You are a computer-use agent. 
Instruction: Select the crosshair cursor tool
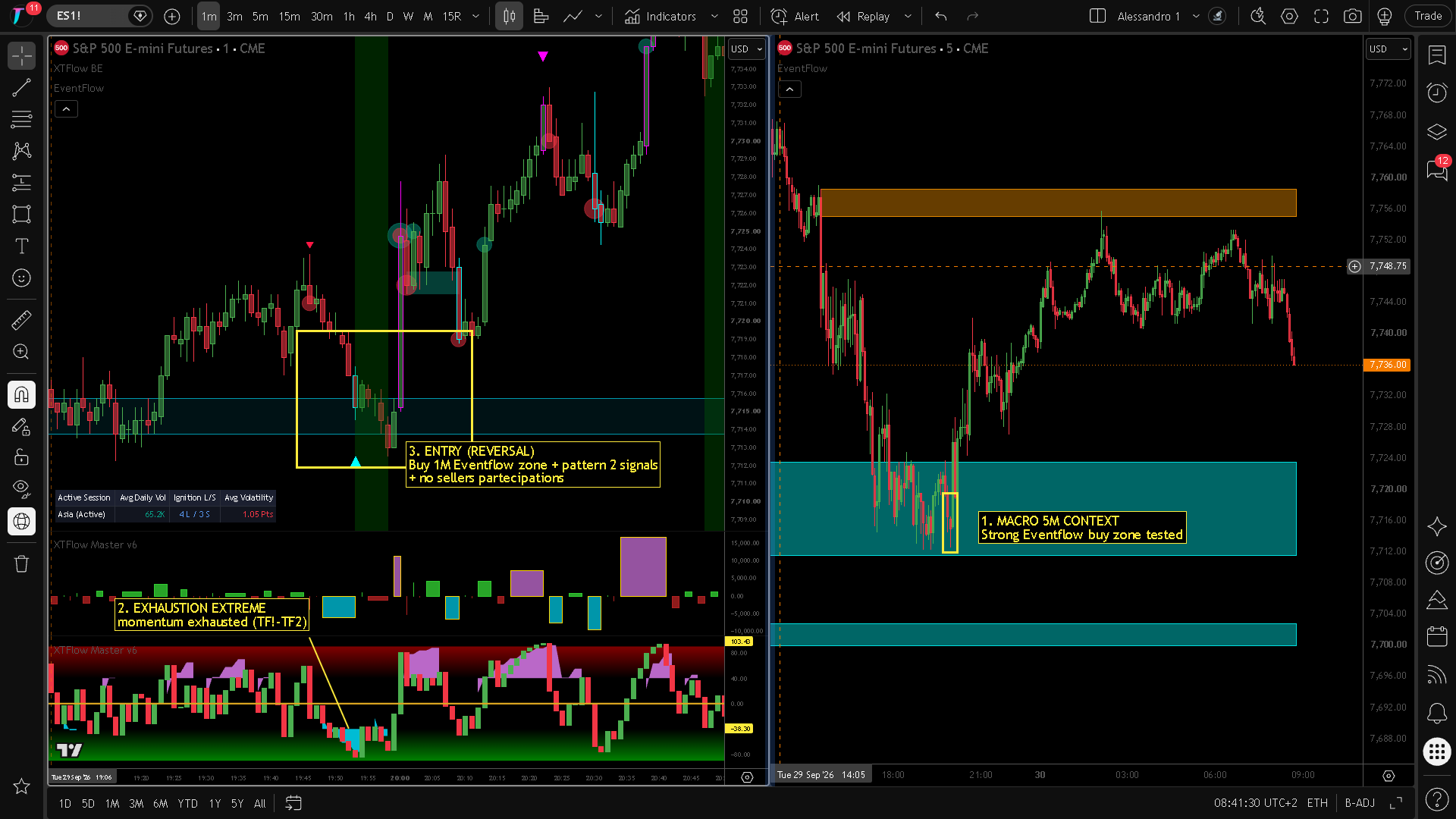click(21, 55)
